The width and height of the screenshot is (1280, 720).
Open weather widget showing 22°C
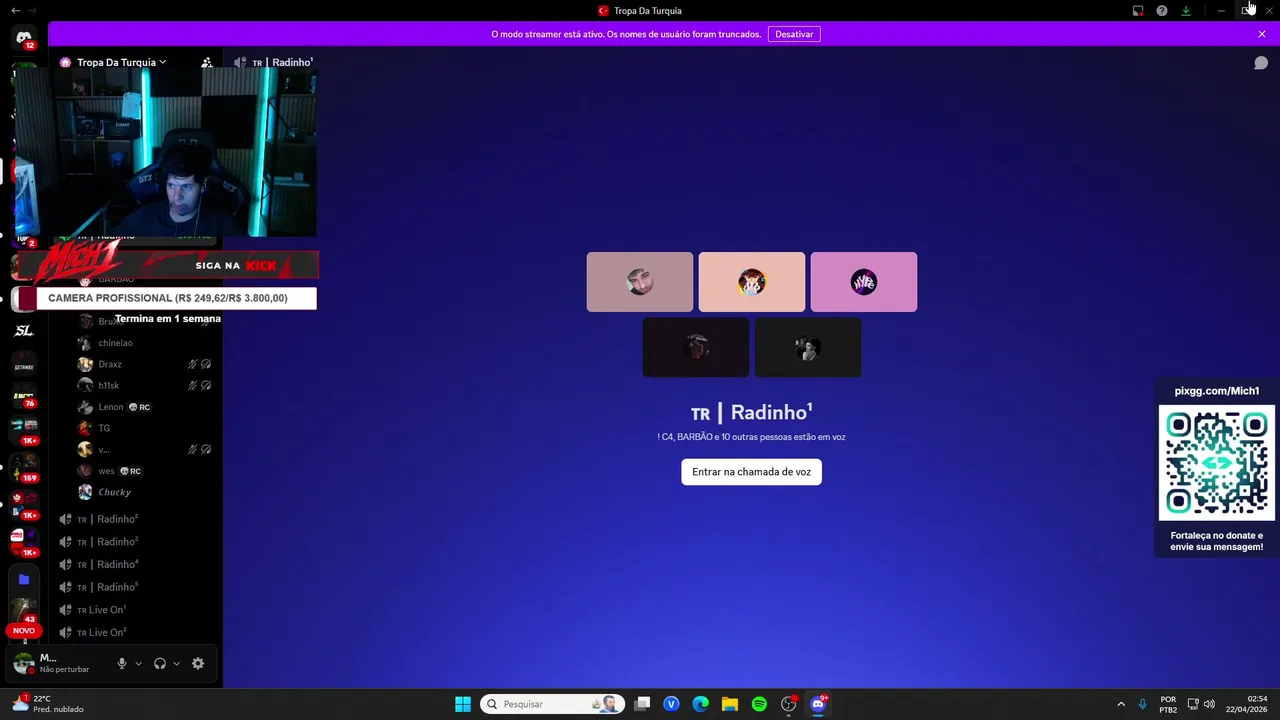pyautogui.click(x=47, y=704)
